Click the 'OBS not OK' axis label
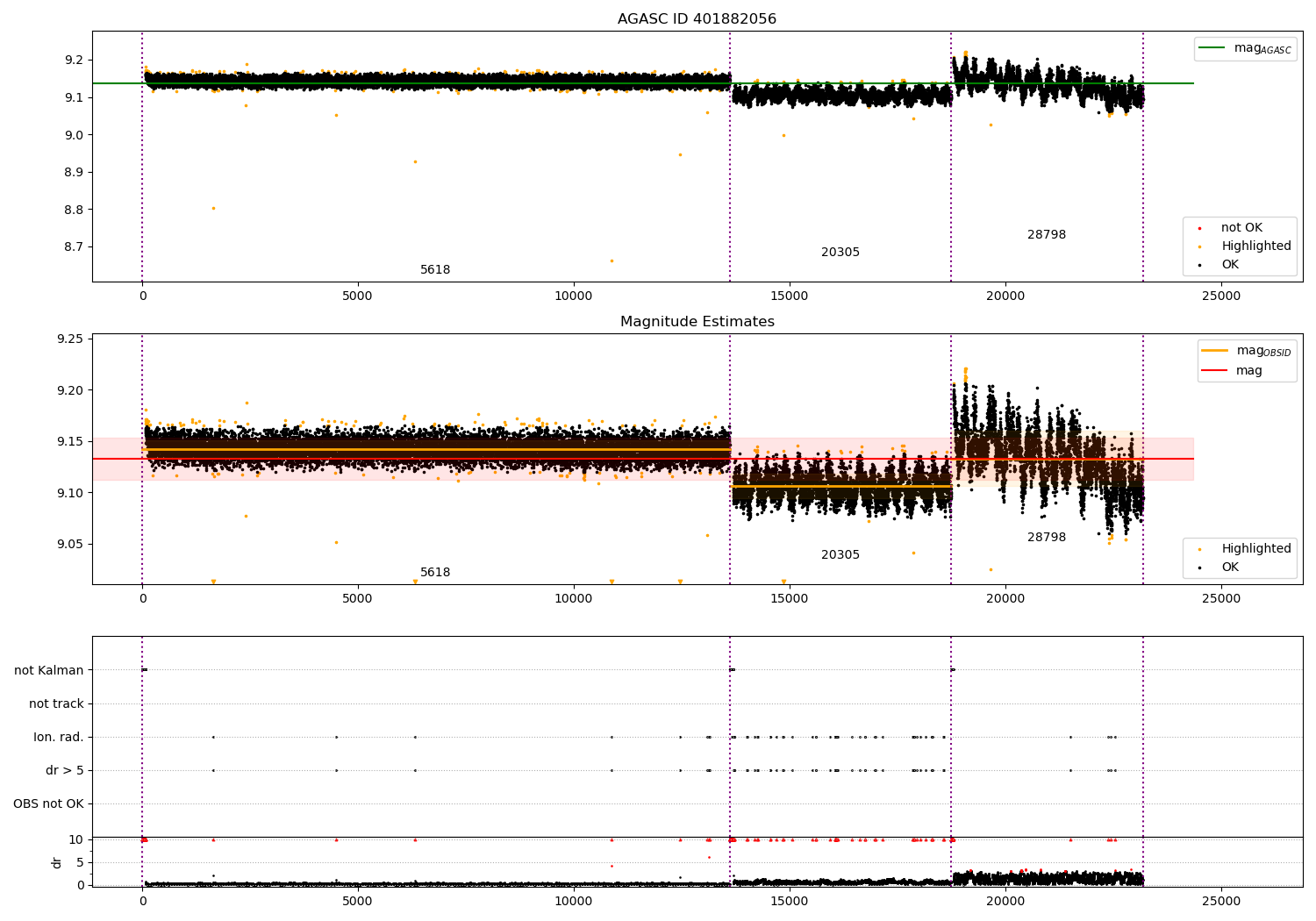Screen dimensions: 1316x921 (48, 804)
